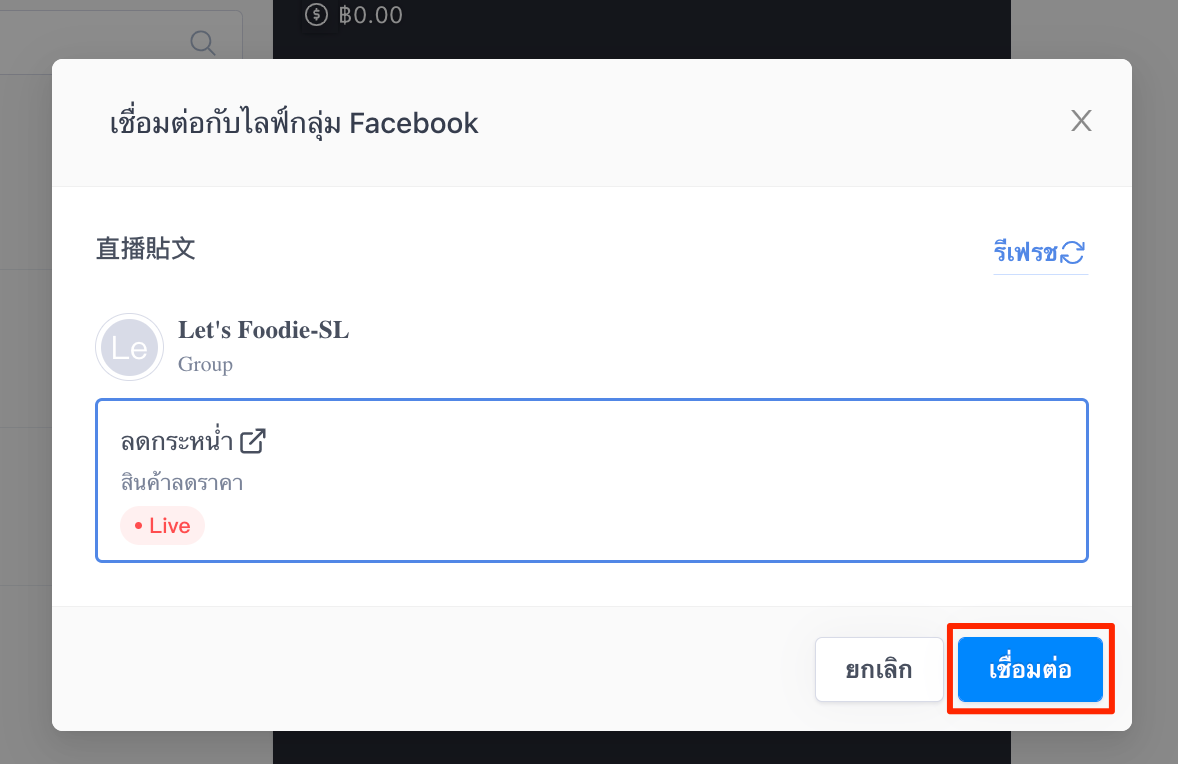Click the ฿0.00 amount text
1178x764 pixels.
tap(370, 15)
